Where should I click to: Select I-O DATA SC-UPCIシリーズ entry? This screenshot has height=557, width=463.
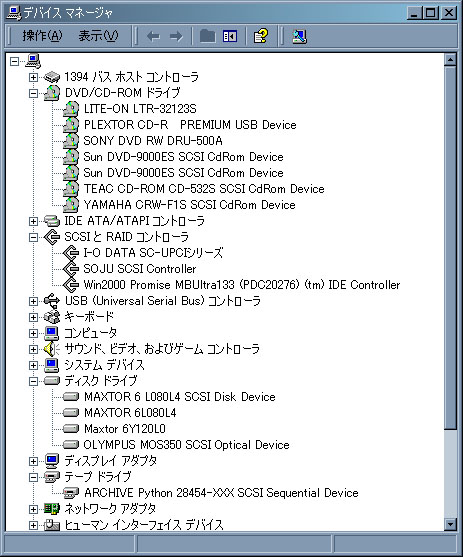pos(153,253)
